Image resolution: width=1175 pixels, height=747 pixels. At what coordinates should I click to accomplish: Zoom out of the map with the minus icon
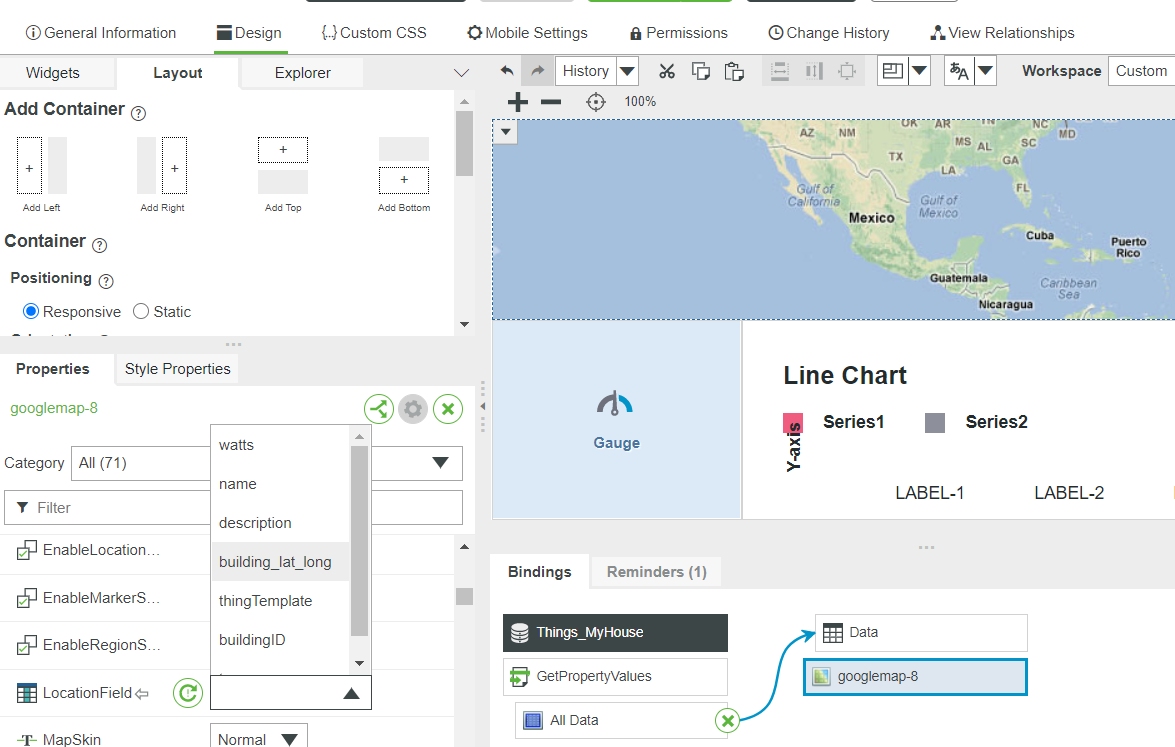tap(549, 101)
